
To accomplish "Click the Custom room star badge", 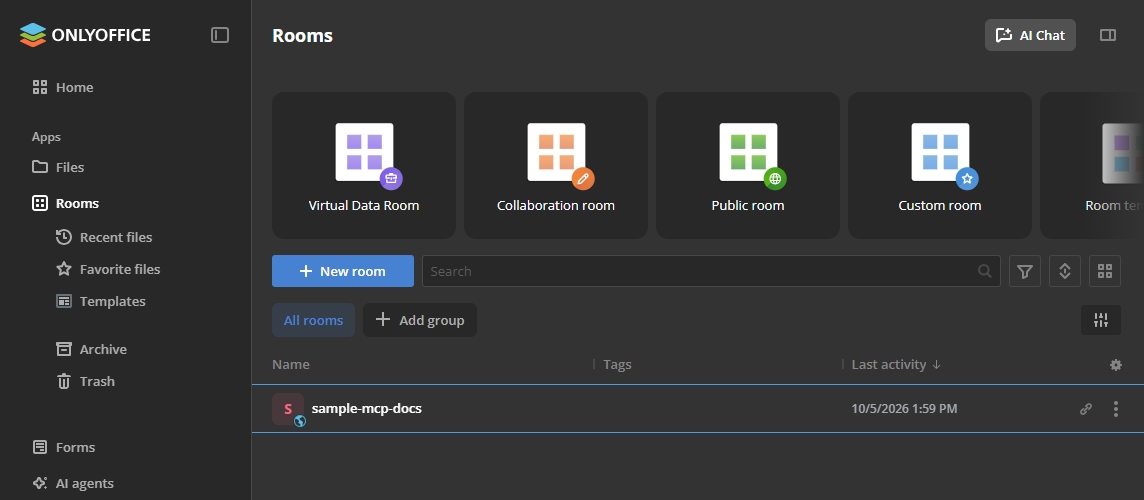I will [967, 177].
